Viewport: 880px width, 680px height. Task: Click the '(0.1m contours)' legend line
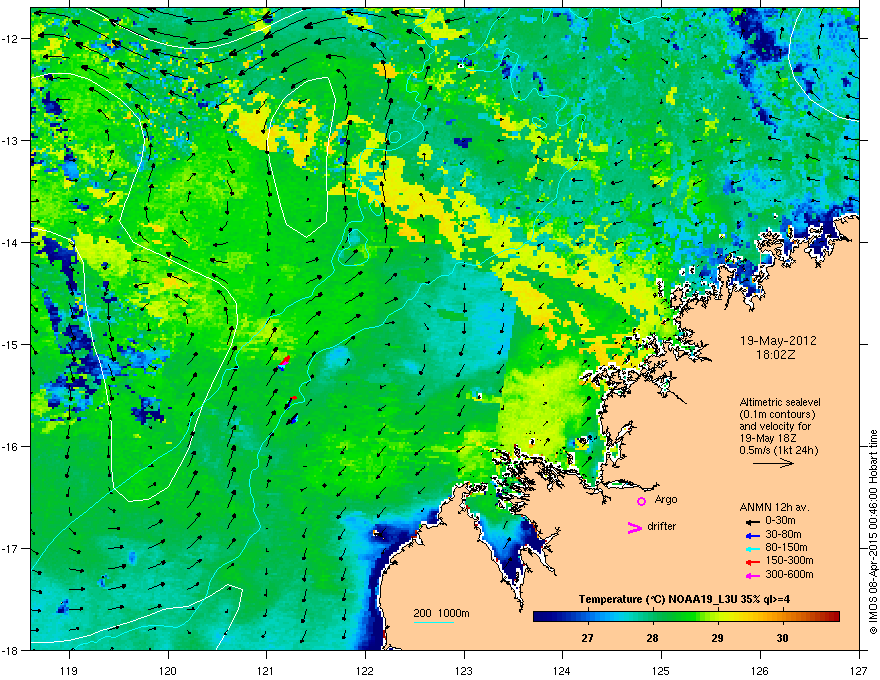[x=777, y=414]
